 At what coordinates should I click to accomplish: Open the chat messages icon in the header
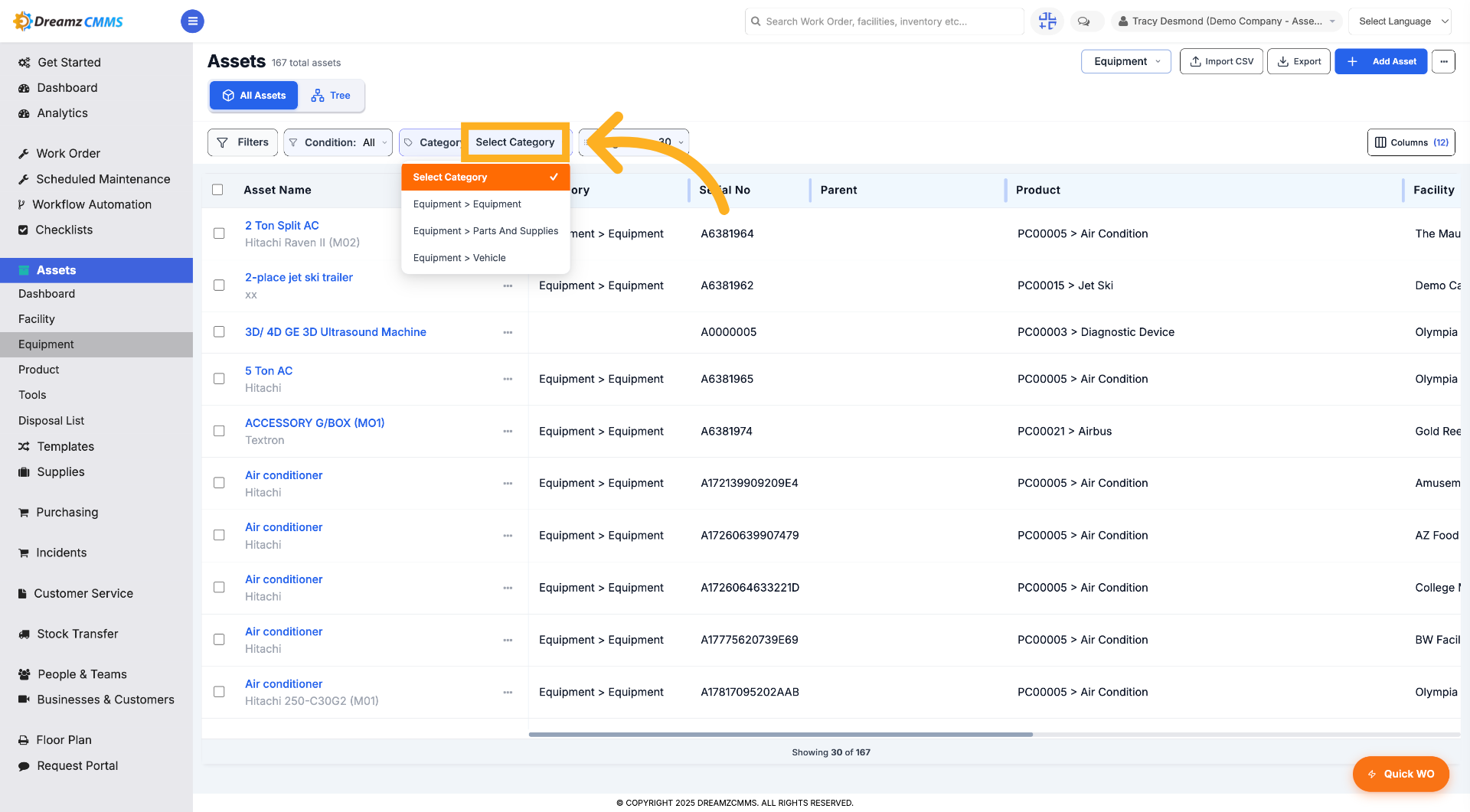(1083, 21)
